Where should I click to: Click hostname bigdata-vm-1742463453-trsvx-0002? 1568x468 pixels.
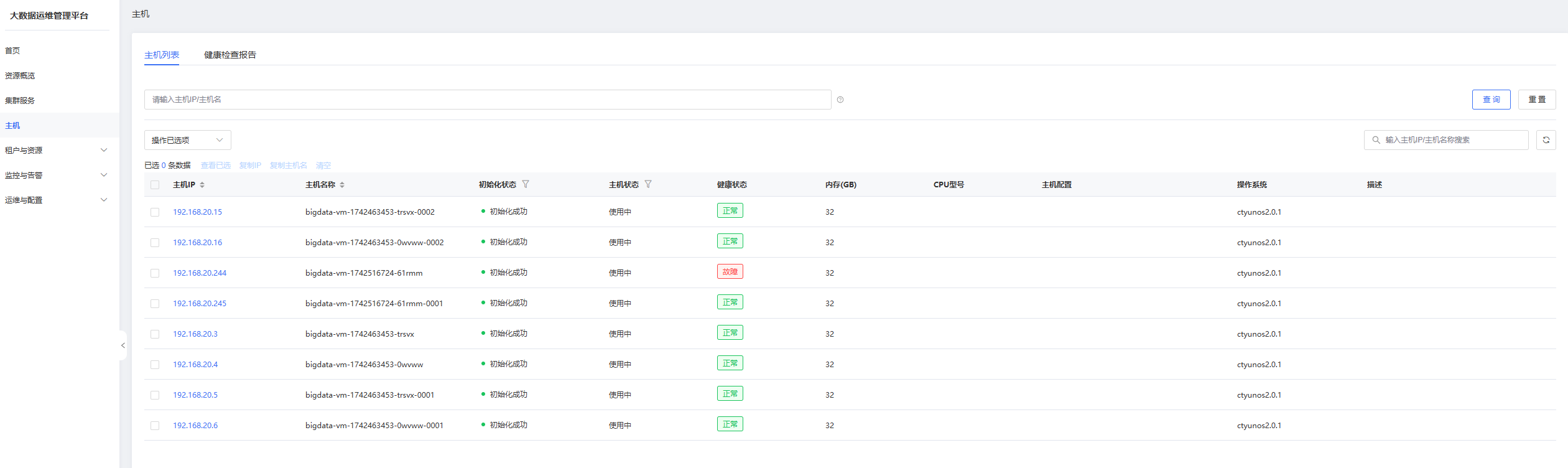pos(370,212)
